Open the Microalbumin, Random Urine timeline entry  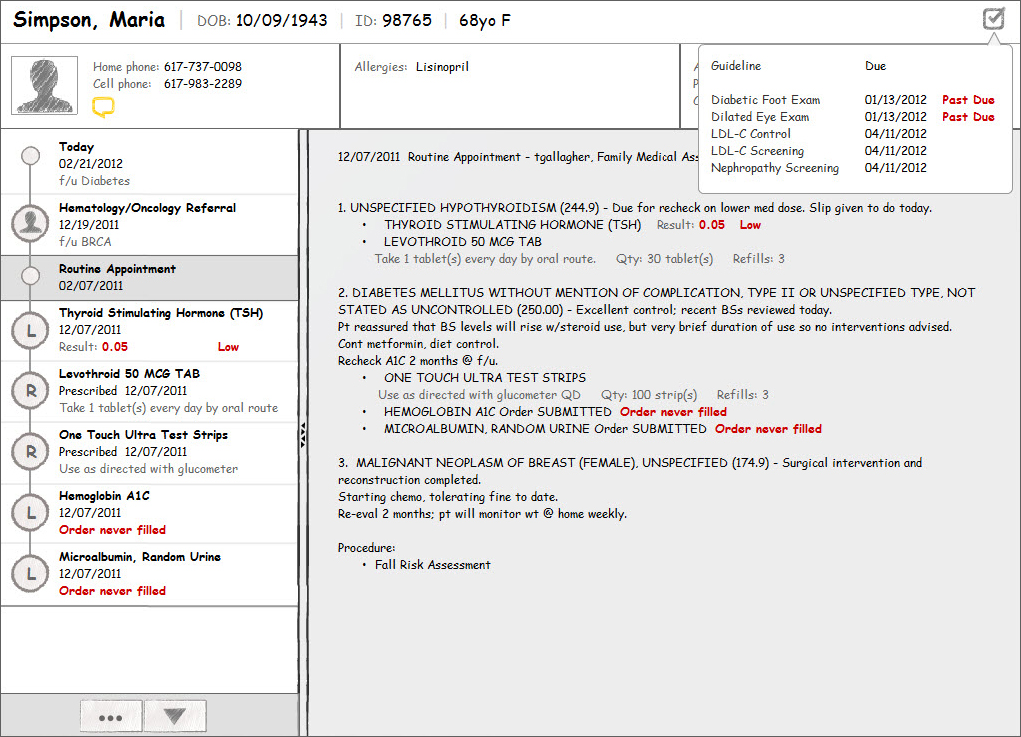[x=150, y=574]
